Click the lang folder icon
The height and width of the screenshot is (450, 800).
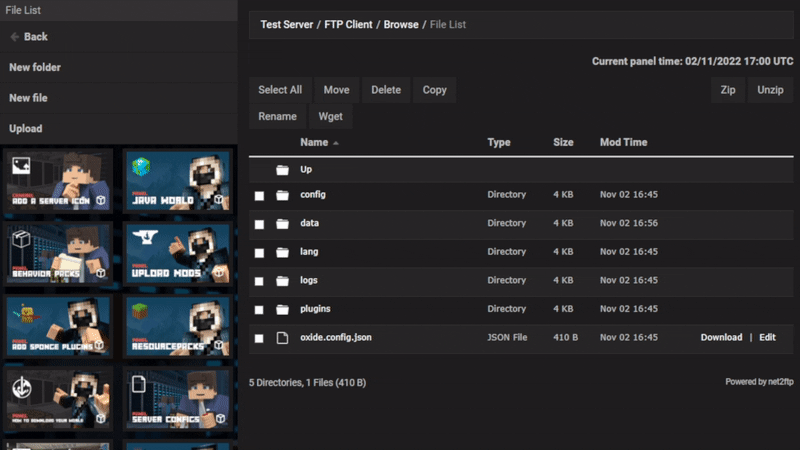(282, 252)
